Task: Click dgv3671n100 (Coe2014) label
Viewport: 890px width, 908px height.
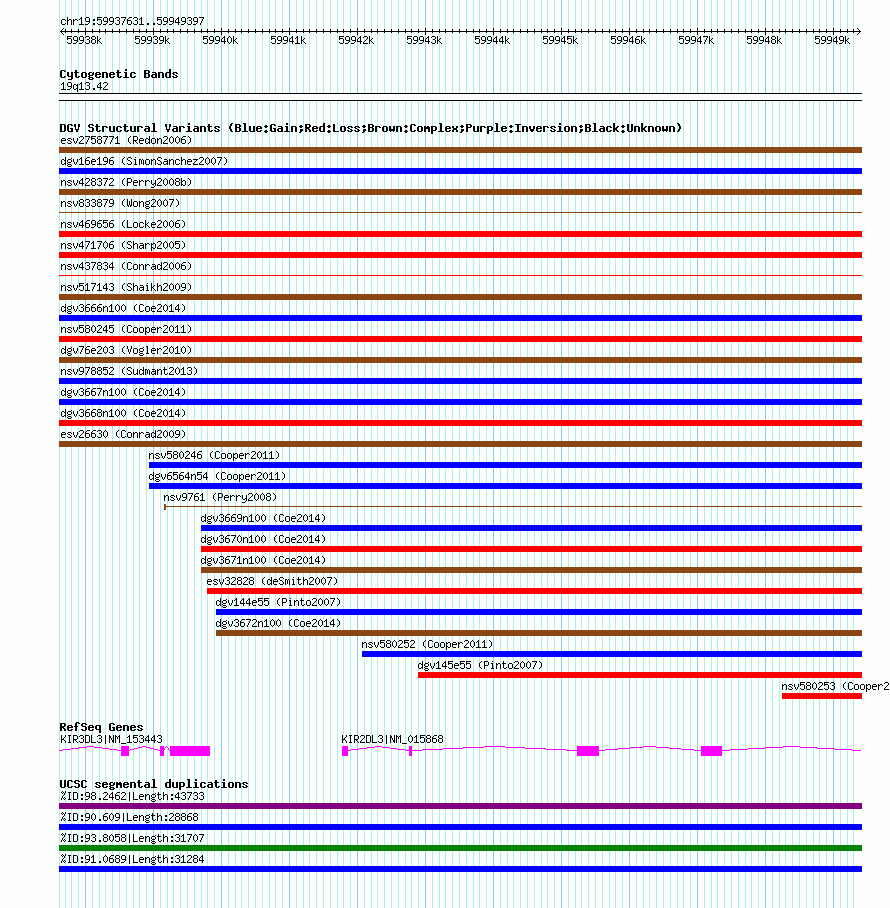Action: point(263,560)
